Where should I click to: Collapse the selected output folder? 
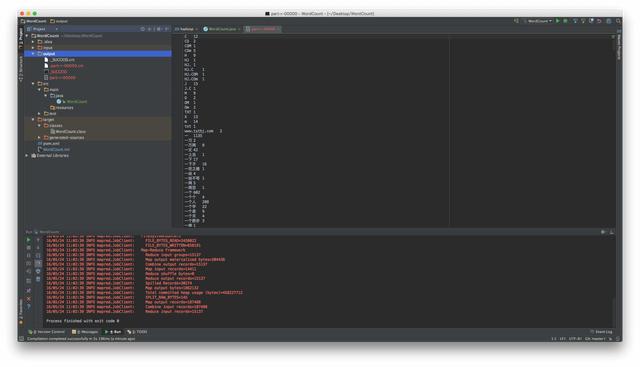pyautogui.click(x=33, y=53)
